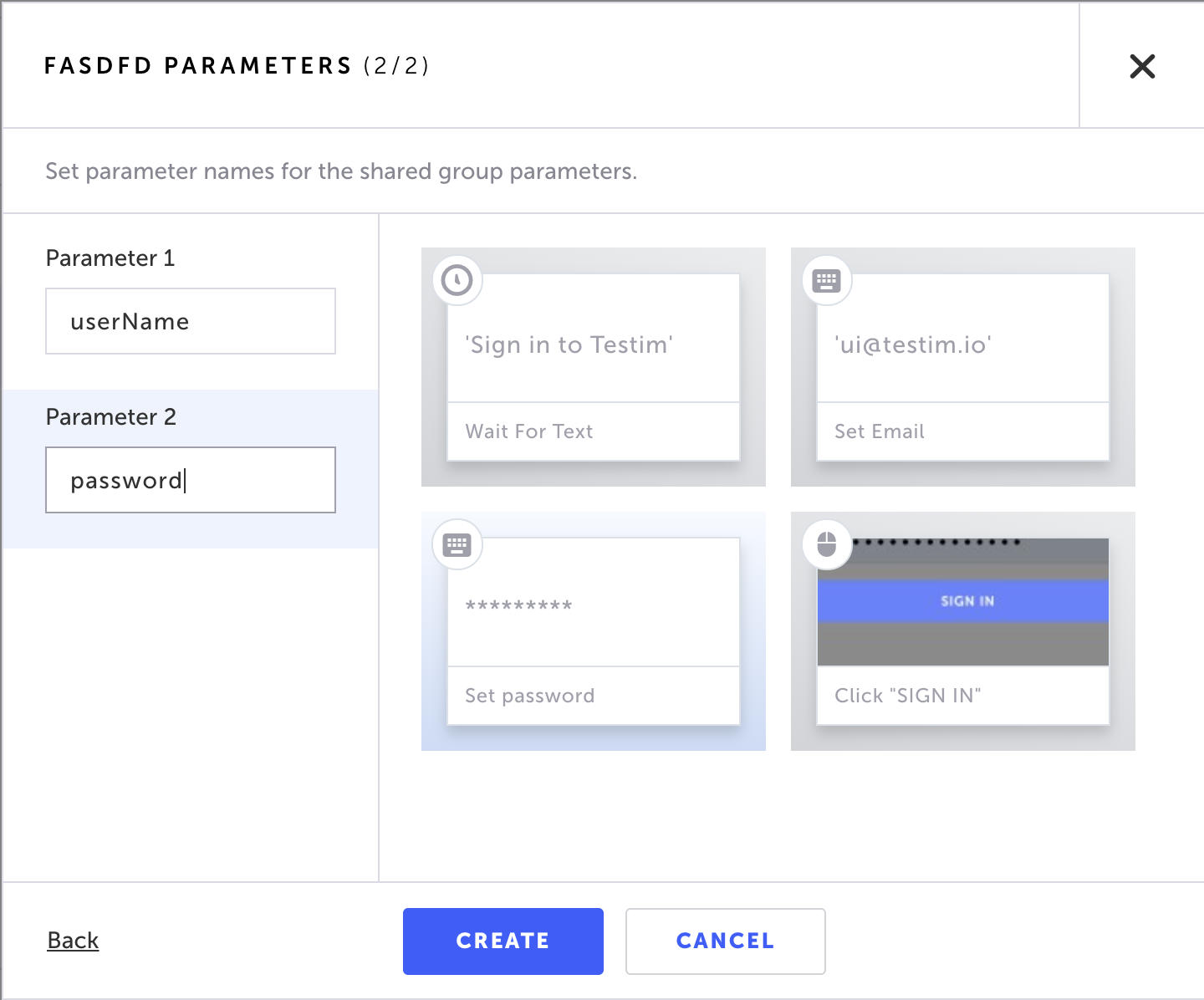The image size is (1204, 1000).
Task: Click the Wait For Text caption
Action: point(529,431)
